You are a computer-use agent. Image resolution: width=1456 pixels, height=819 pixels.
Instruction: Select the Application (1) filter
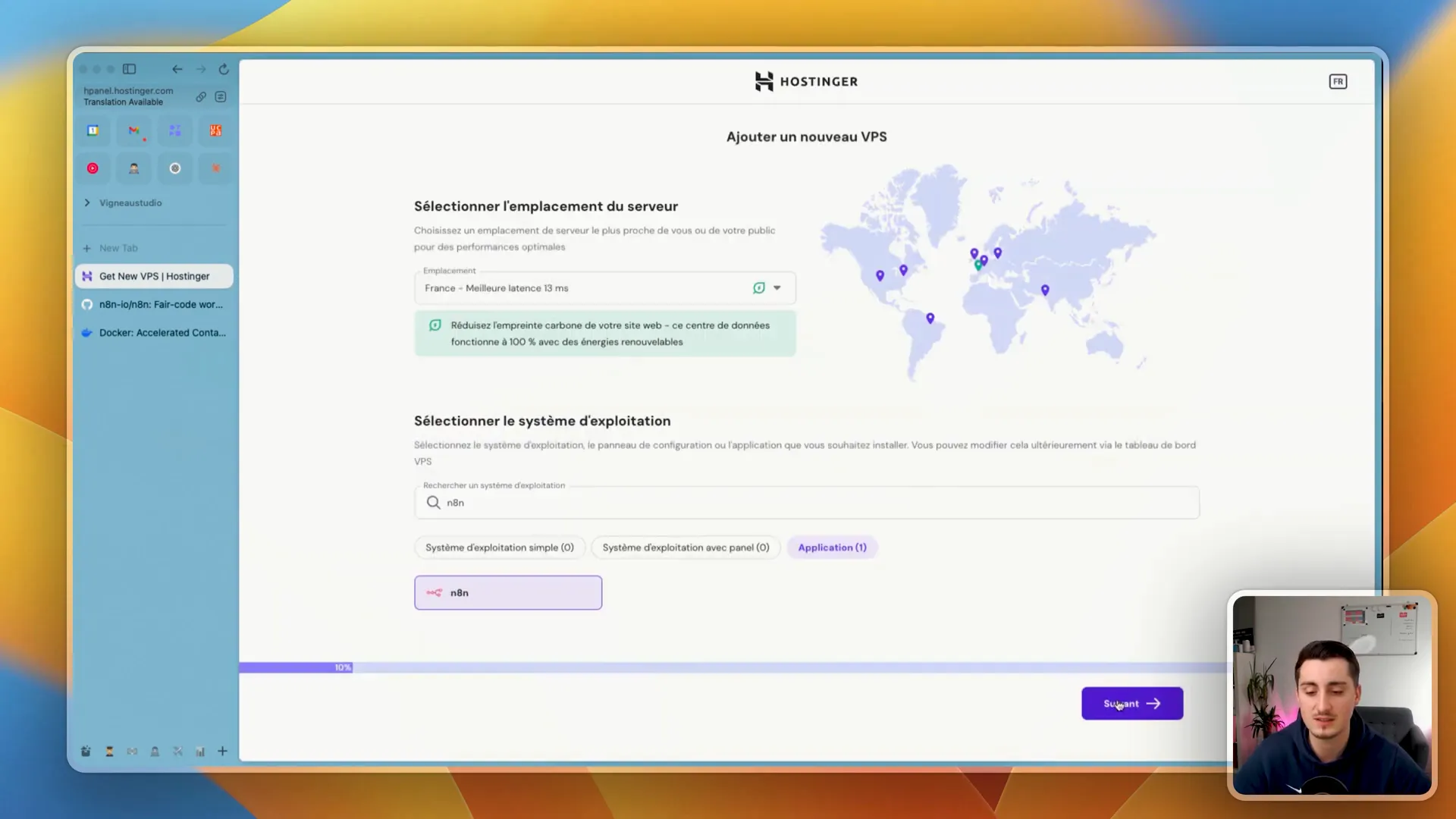832,548
